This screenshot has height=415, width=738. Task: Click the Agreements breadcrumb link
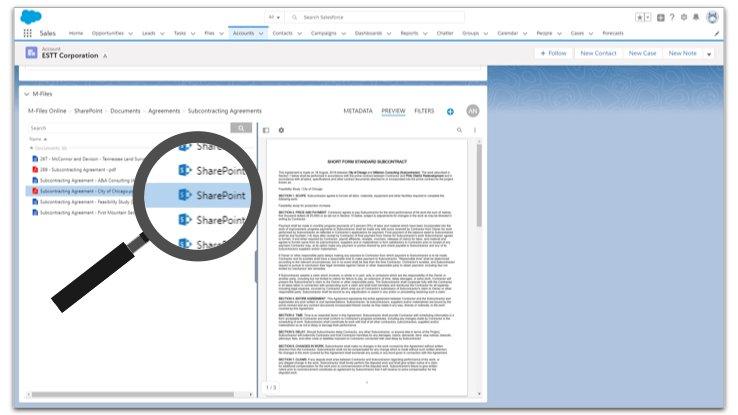[x=161, y=111]
